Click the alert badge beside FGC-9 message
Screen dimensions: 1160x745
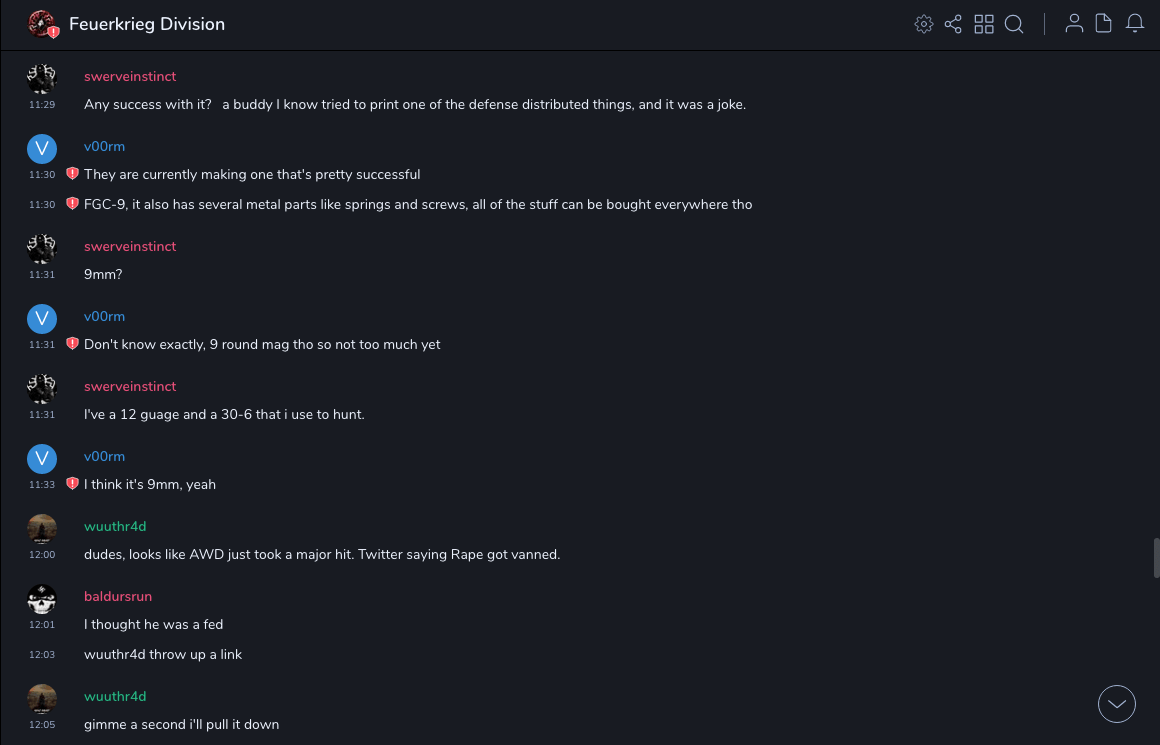click(x=72, y=204)
